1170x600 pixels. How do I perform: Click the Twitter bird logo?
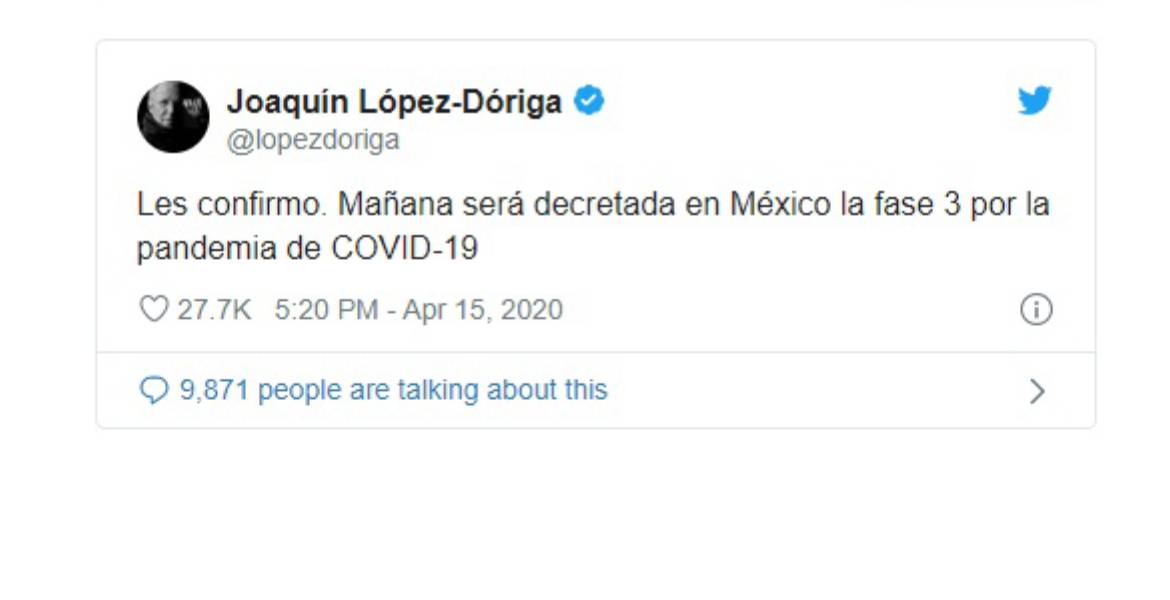coord(1035,101)
